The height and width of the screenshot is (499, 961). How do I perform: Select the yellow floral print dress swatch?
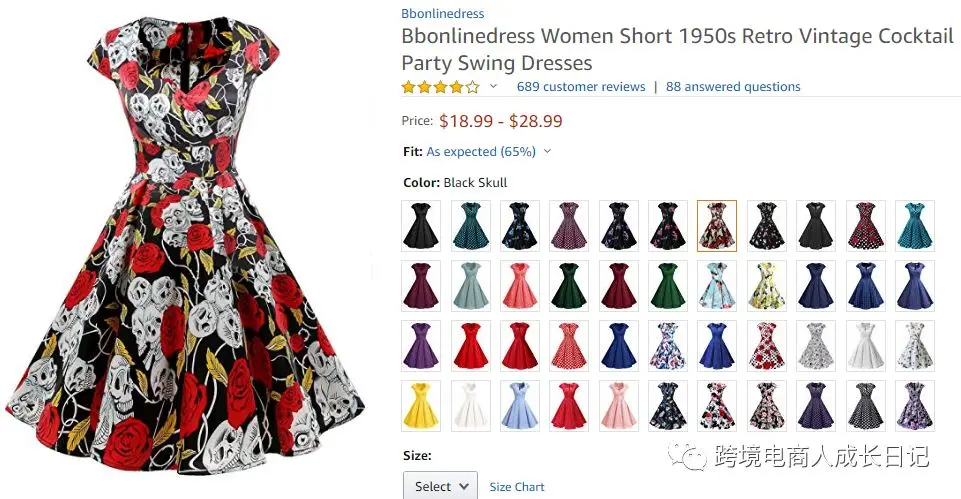(x=767, y=286)
